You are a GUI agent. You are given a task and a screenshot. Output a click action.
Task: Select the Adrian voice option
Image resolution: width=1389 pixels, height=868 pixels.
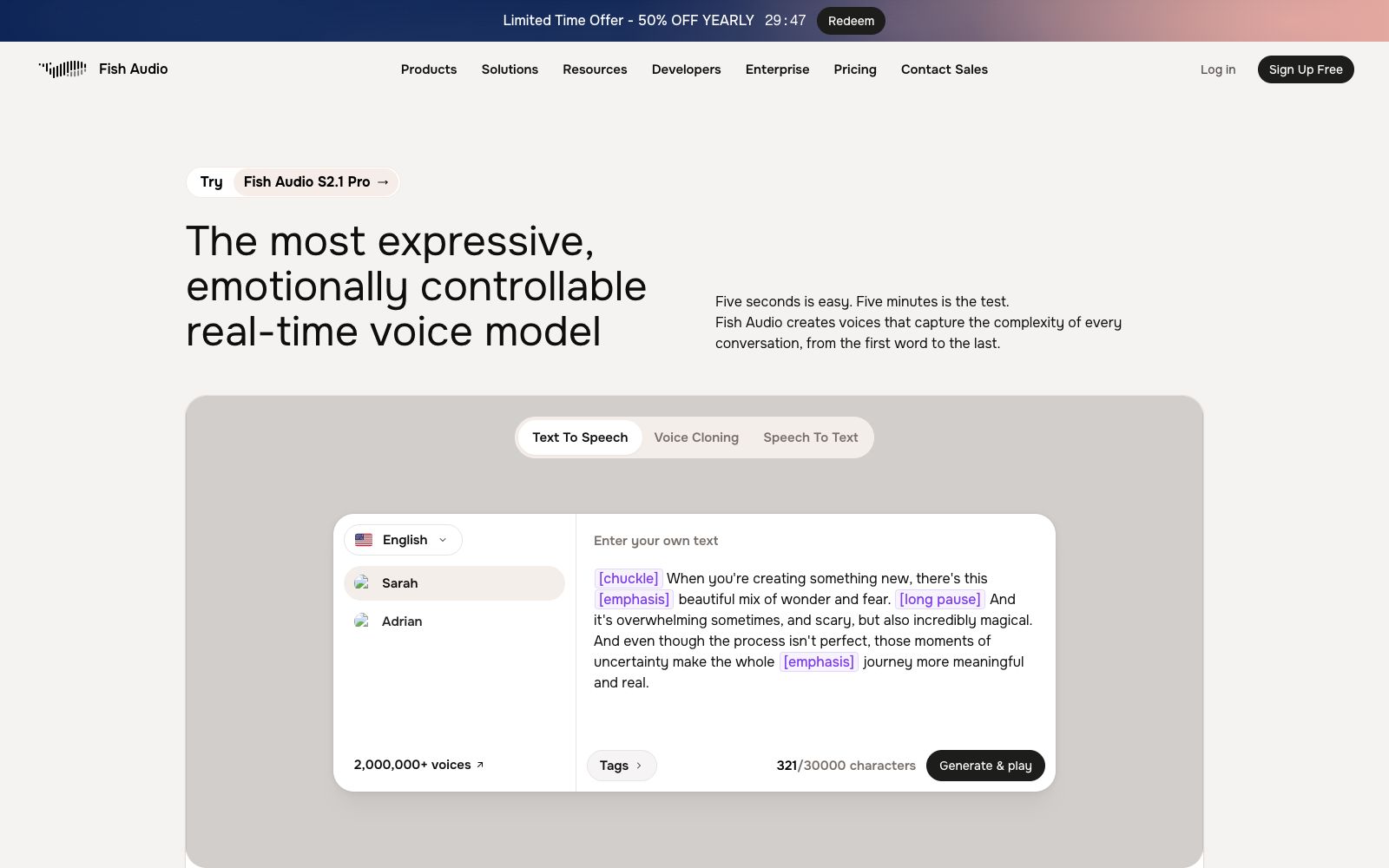pos(455,621)
